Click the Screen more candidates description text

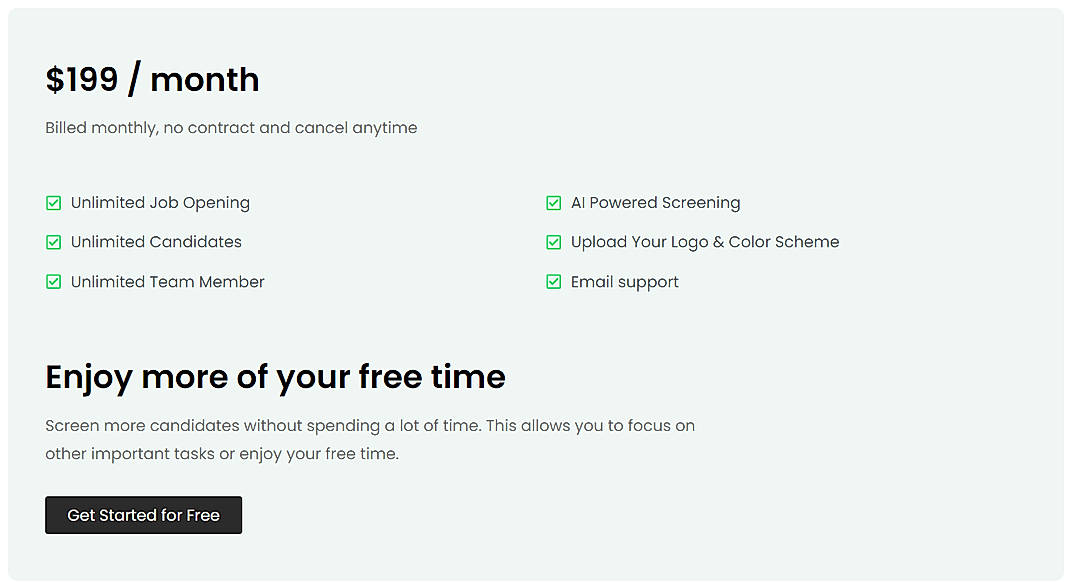click(x=370, y=439)
